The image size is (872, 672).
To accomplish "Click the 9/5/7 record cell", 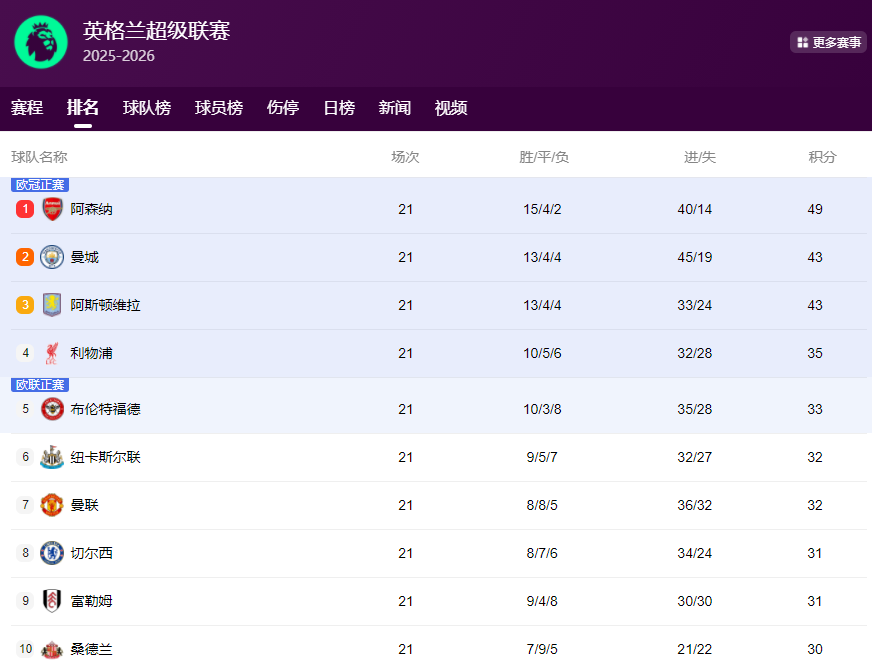I will point(542,457).
